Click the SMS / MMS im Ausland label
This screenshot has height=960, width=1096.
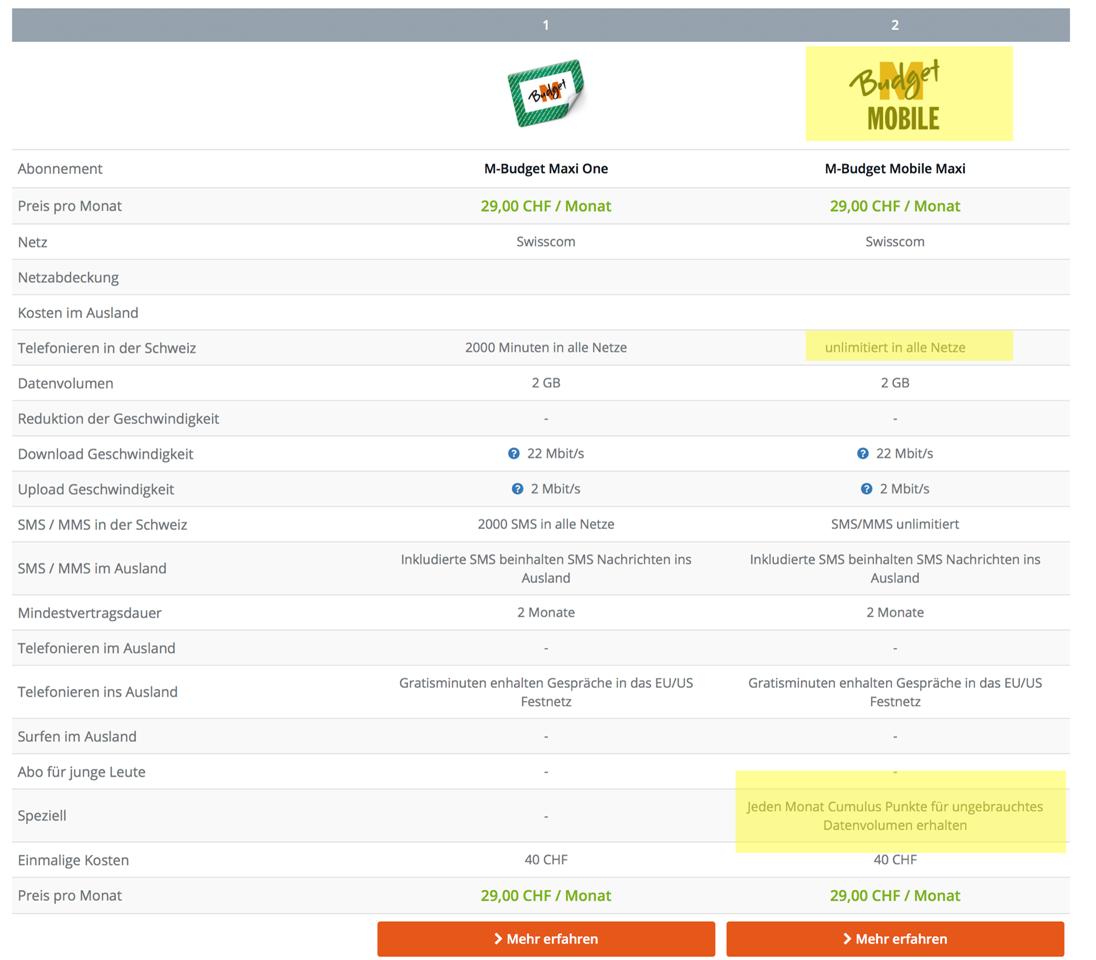coord(92,568)
